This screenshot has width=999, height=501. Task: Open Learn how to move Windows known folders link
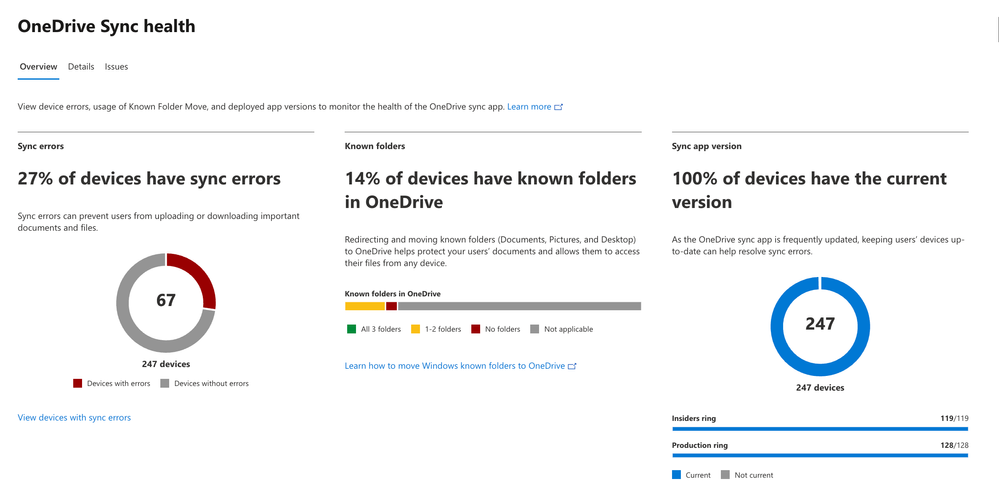click(x=455, y=367)
